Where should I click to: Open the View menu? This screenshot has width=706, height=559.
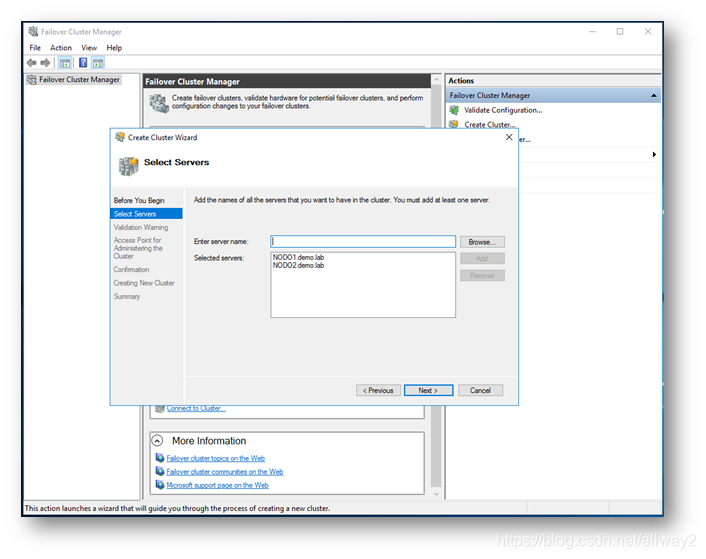[89, 48]
